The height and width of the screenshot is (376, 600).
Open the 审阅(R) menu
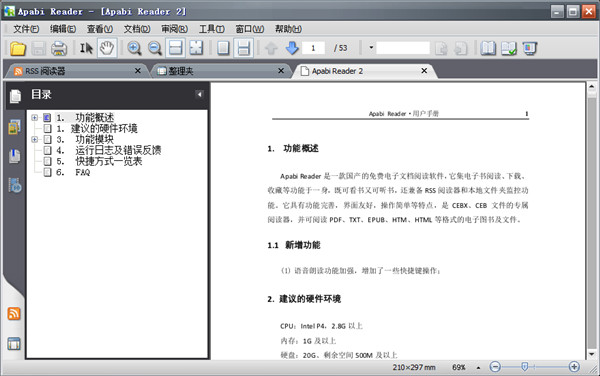click(174, 29)
